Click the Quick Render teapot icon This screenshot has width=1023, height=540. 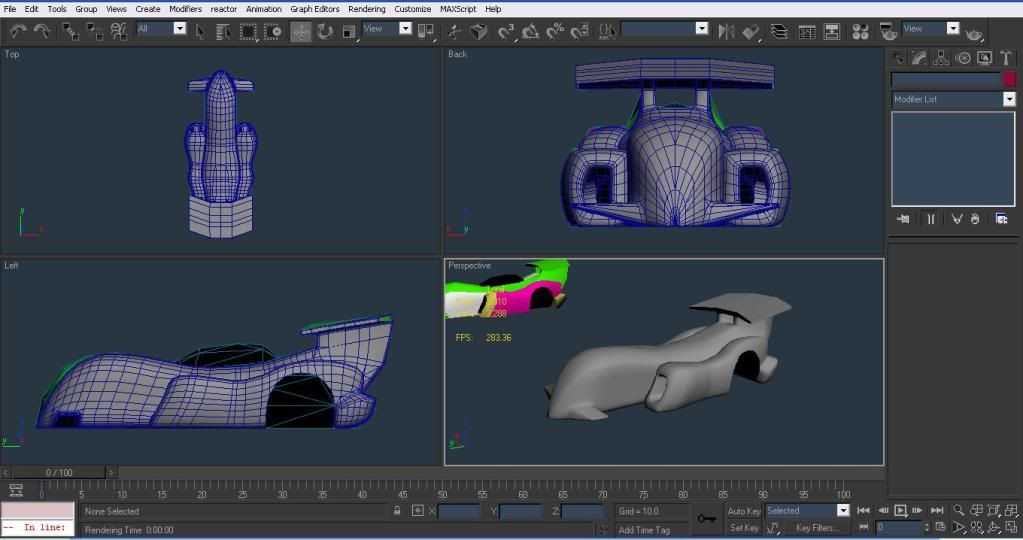coord(974,33)
